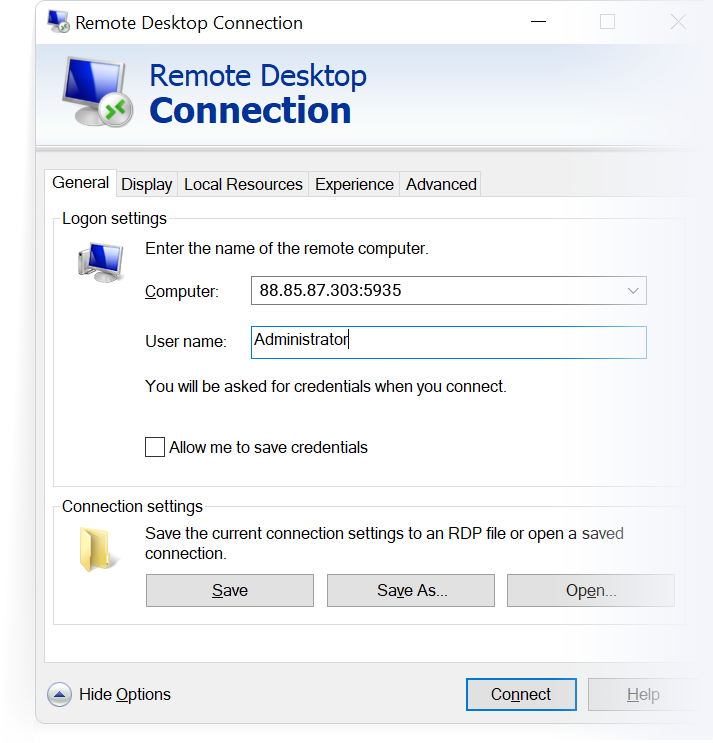Viewport: 713px width, 743px height.
Task: Open the Advanced tab
Action: coord(441,184)
